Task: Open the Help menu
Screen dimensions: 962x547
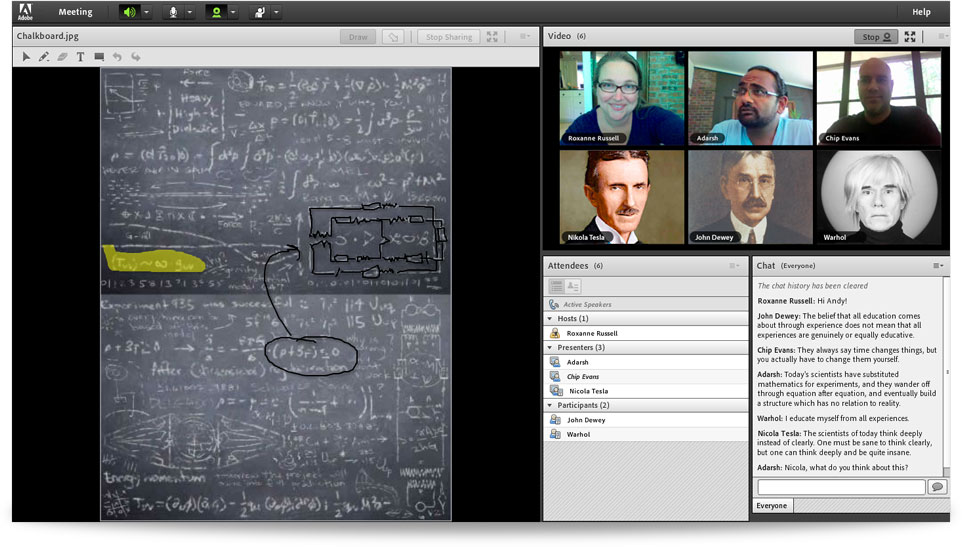Action: (921, 12)
